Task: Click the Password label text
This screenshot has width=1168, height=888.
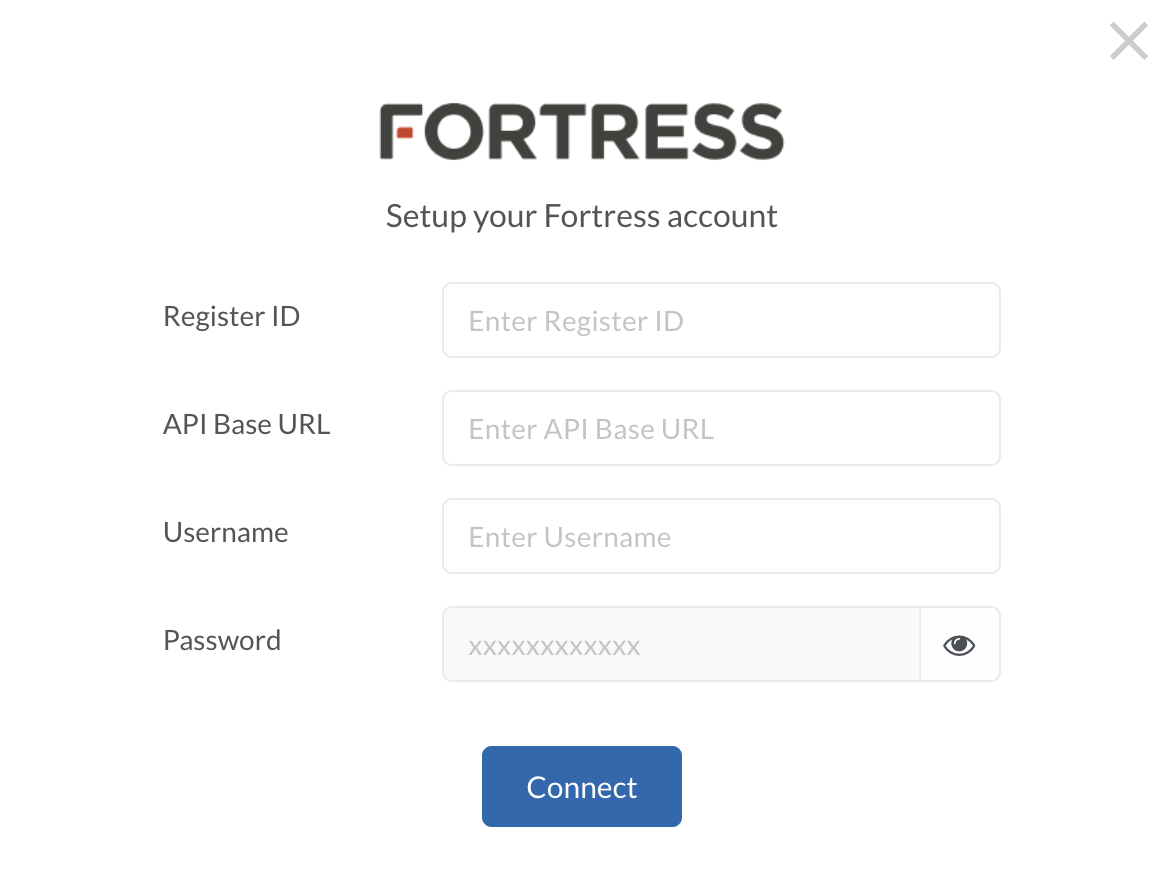Action: 221,640
